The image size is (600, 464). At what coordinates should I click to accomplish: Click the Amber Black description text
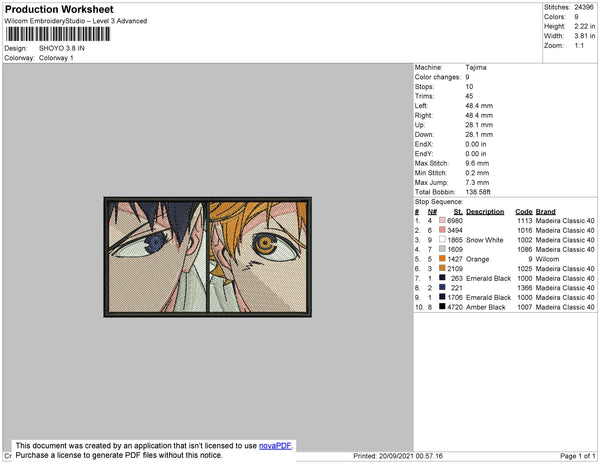pyautogui.click(x=486, y=307)
